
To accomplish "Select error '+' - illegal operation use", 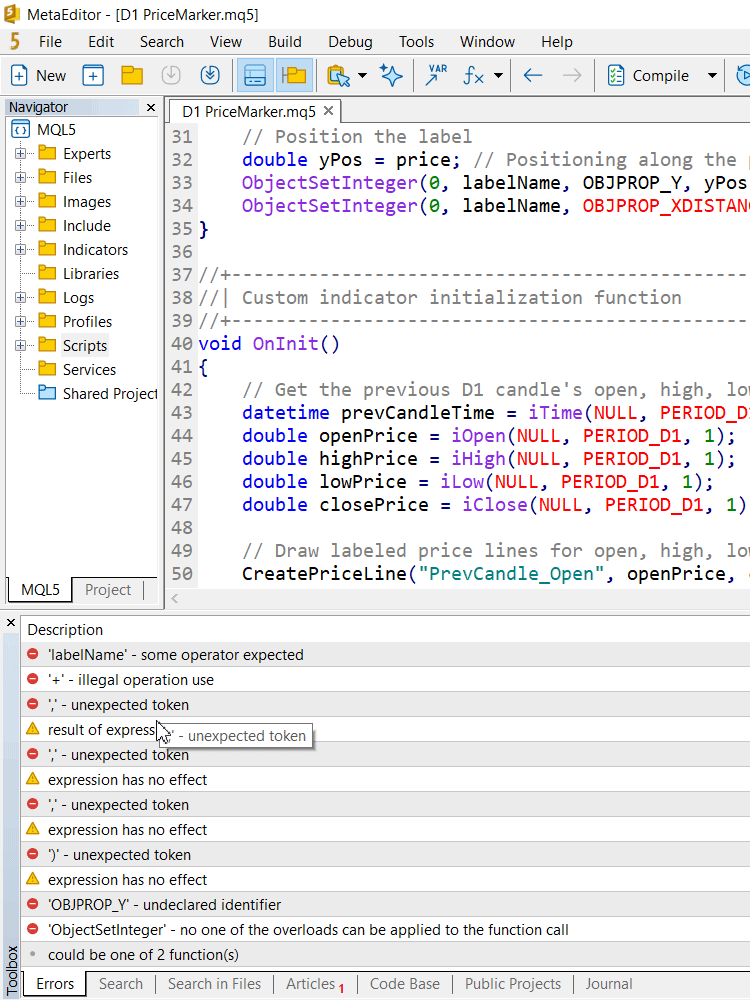I will coord(385,680).
